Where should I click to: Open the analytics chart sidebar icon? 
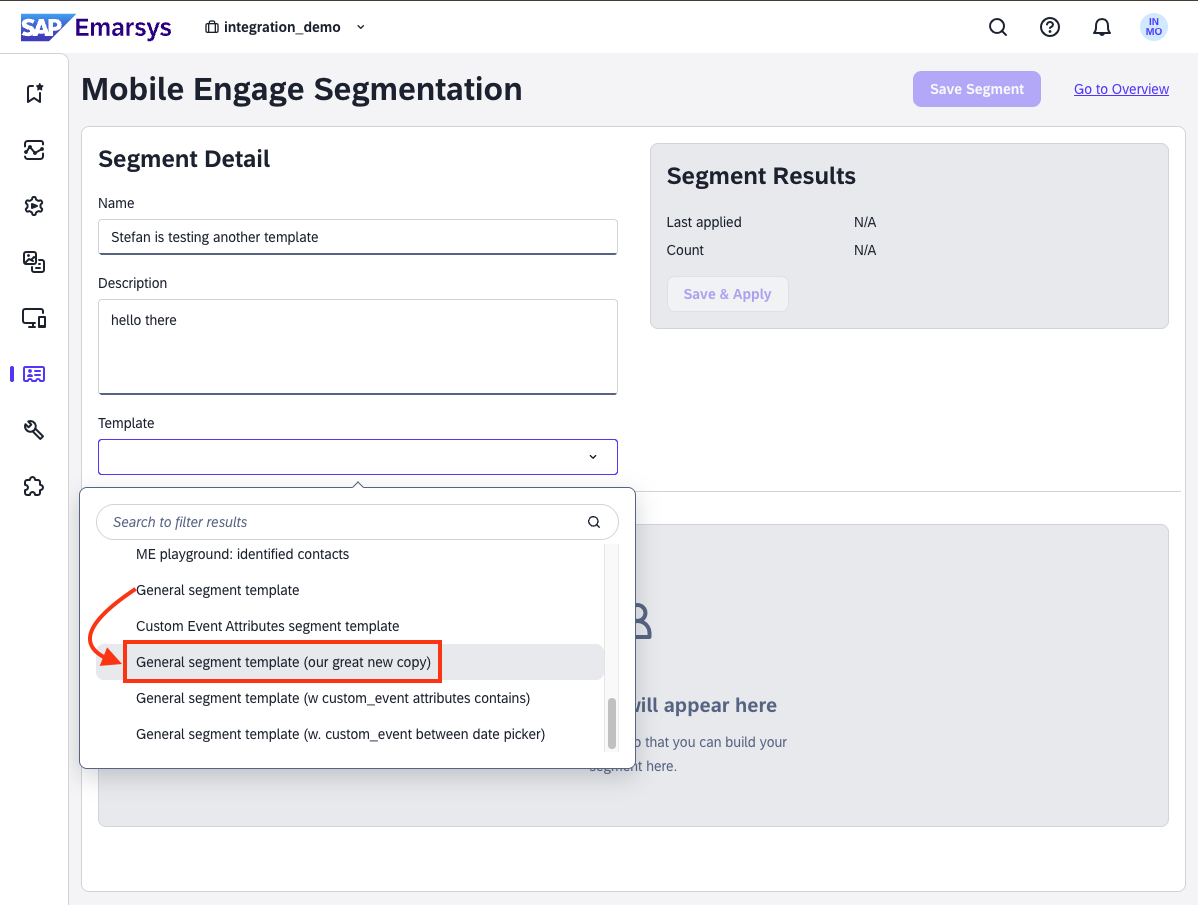(x=34, y=150)
